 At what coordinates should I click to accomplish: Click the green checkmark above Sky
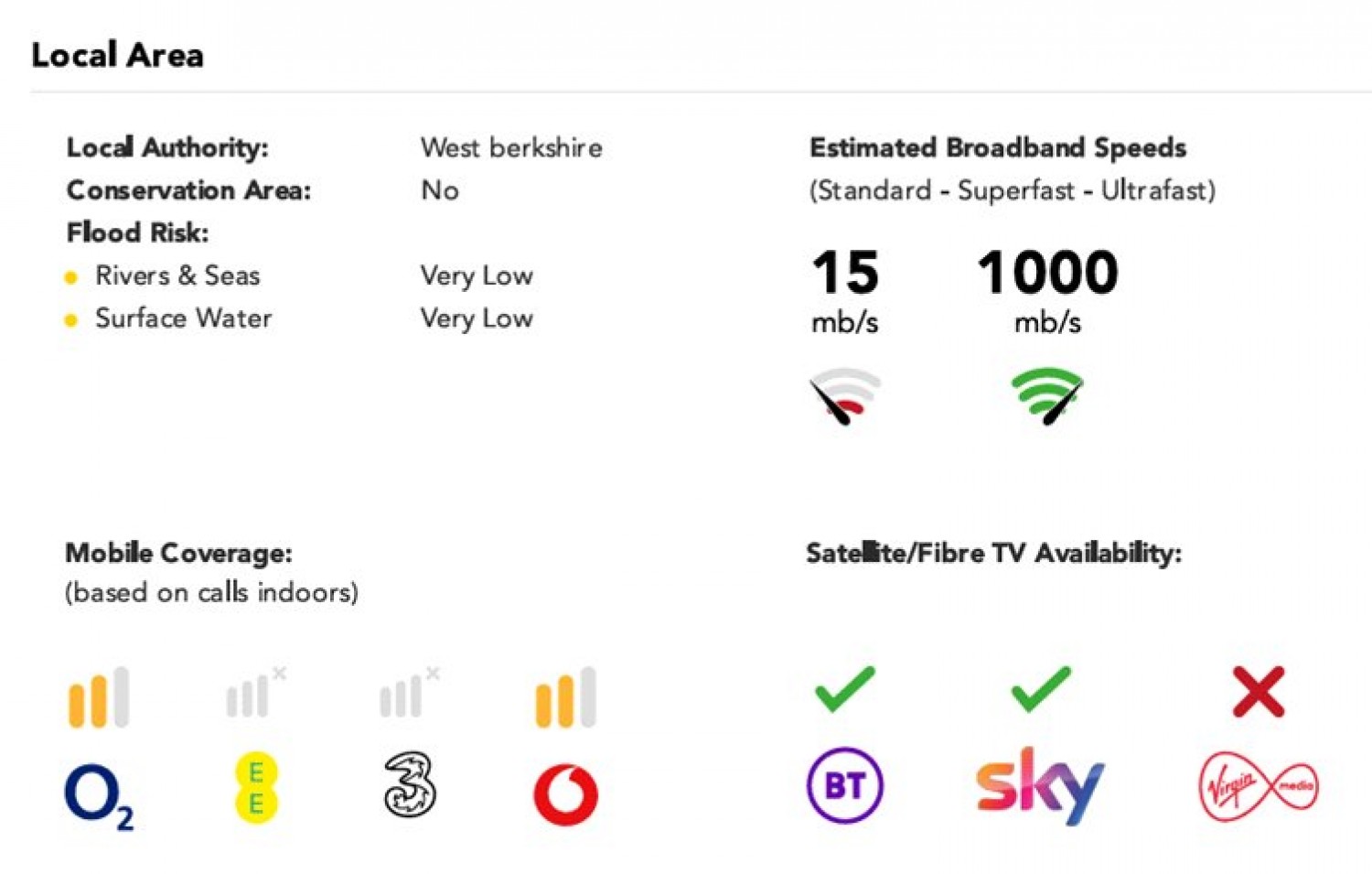coord(1041,689)
